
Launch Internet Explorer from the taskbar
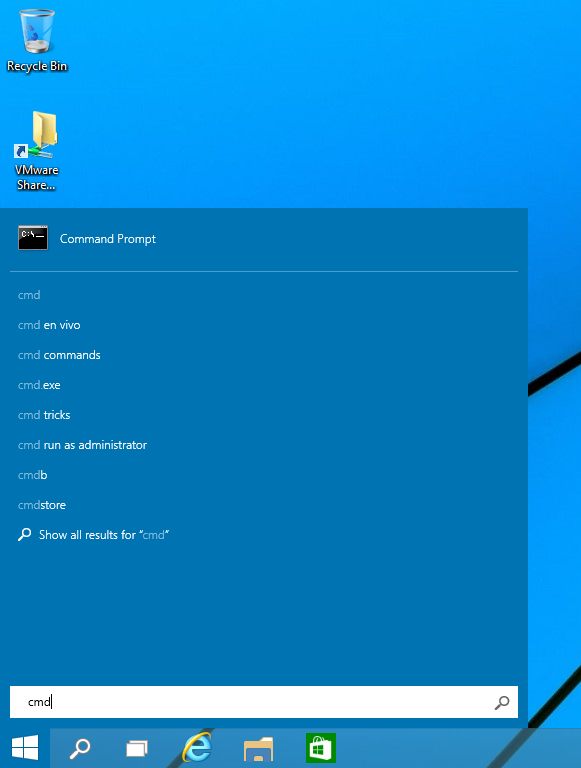click(197, 747)
